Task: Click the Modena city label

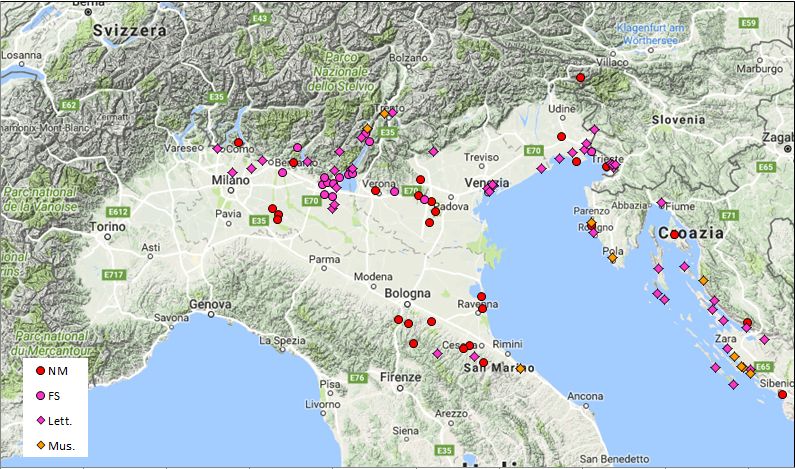Action: [373, 276]
